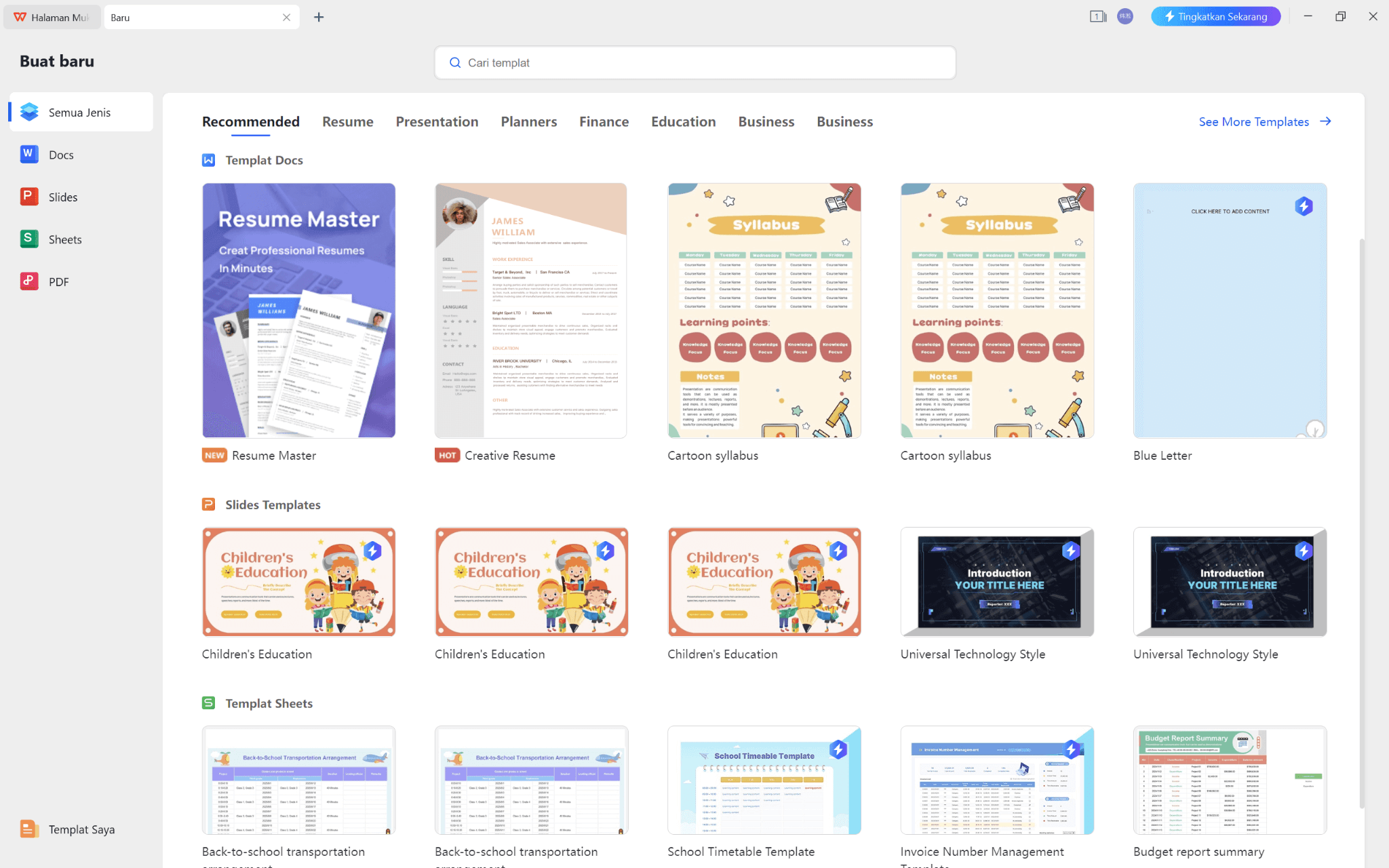Open the Sheets template category
Viewport: 1389px width, 868px height.
(64, 239)
